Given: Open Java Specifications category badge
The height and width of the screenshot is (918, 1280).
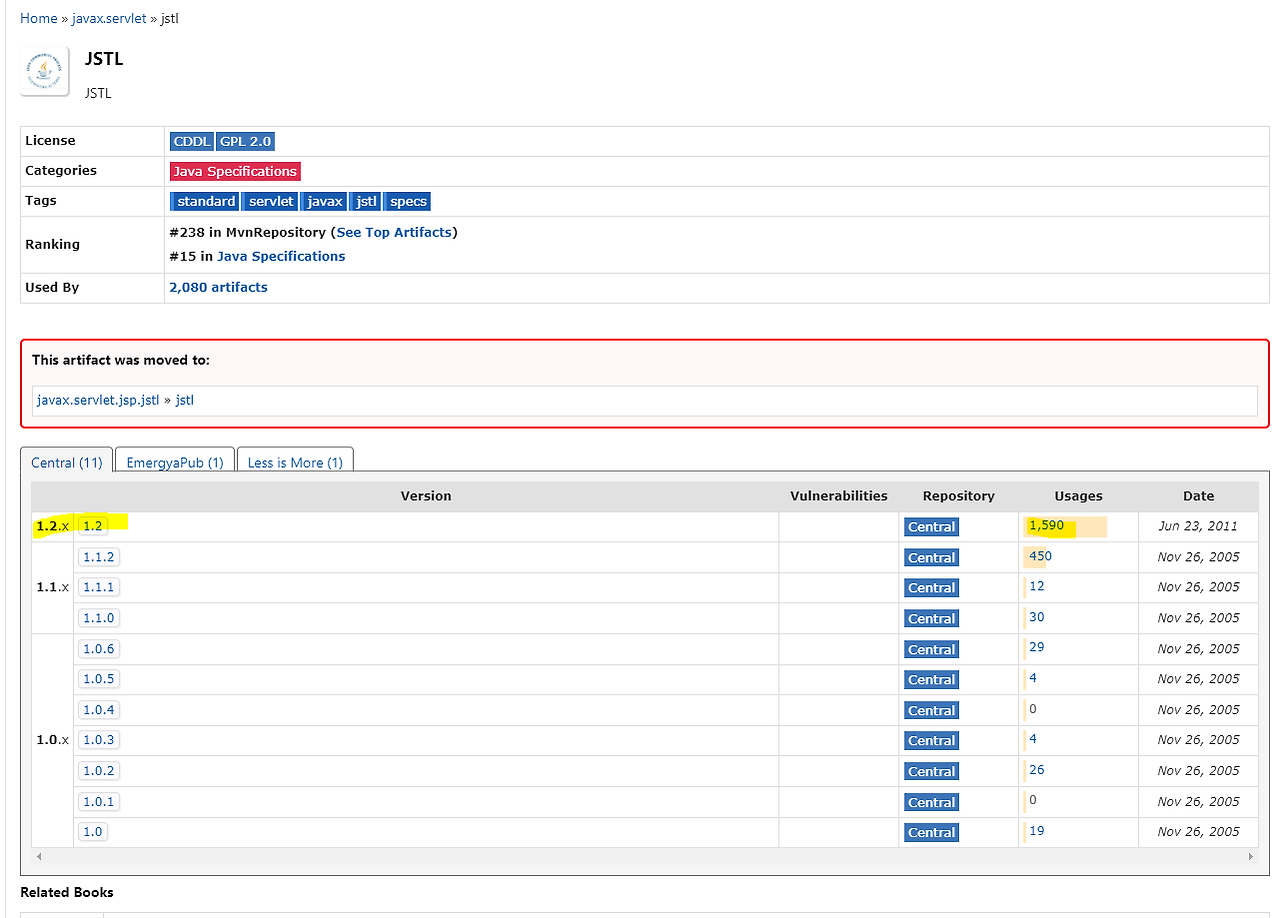Looking at the screenshot, I should tap(235, 172).
